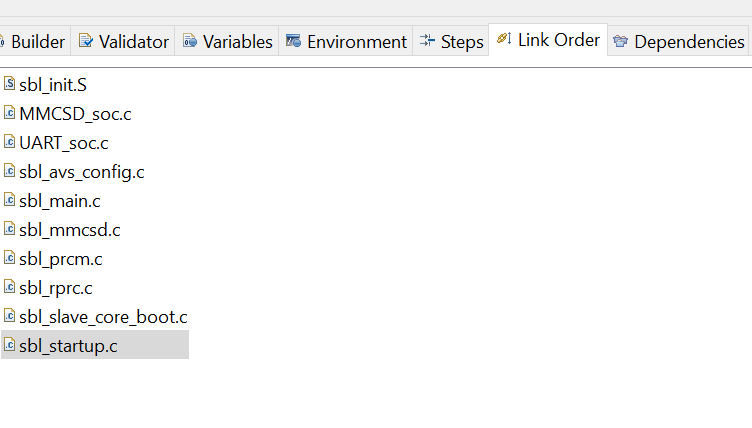Click the sbl_avs_config.c file icon
The height and width of the screenshot is (428, 752).
click(x=9, y=171)
